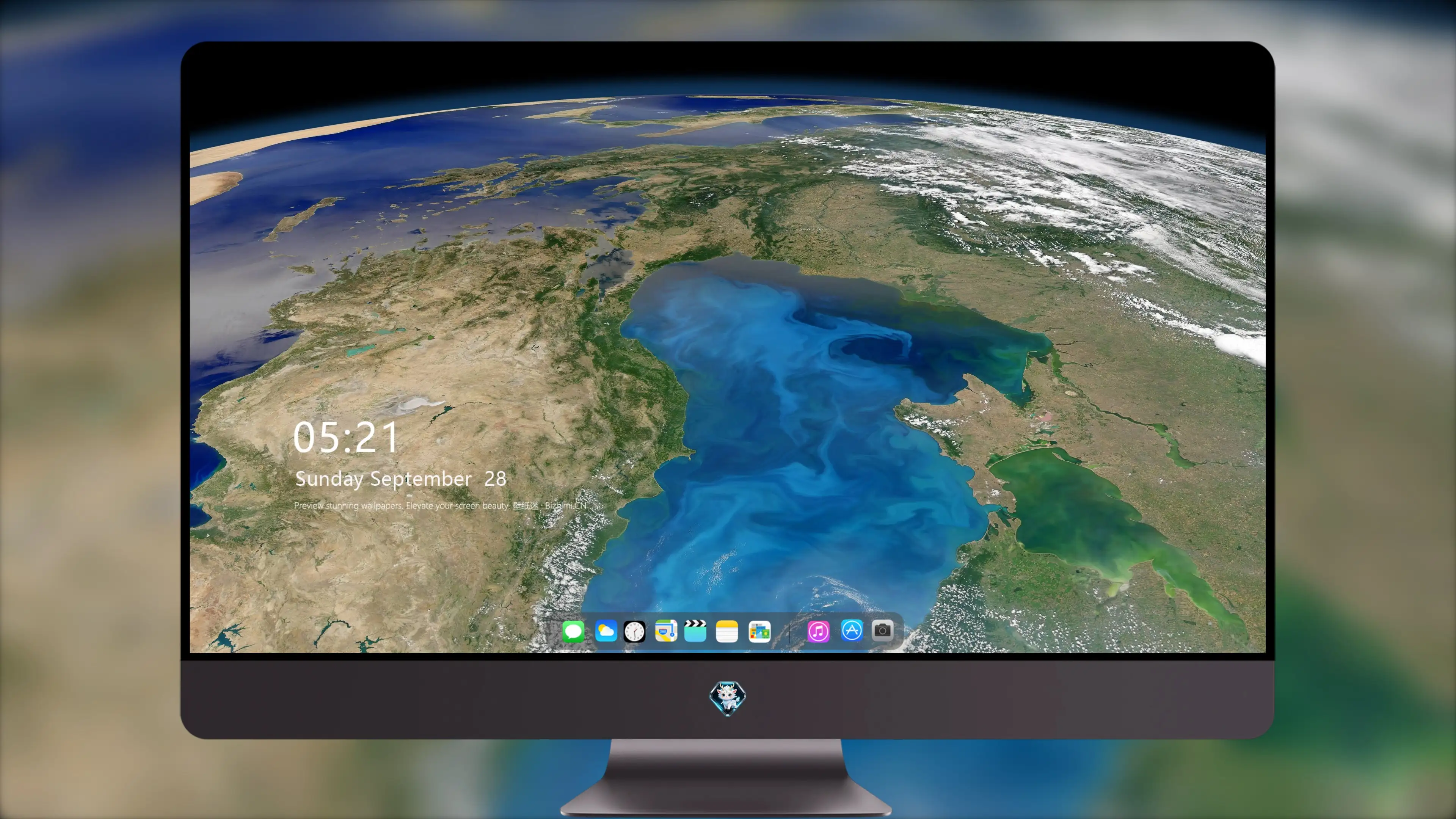Click the 05:21 clock display
Viewport: 1456px width, 819px height.
pos(345,438)
